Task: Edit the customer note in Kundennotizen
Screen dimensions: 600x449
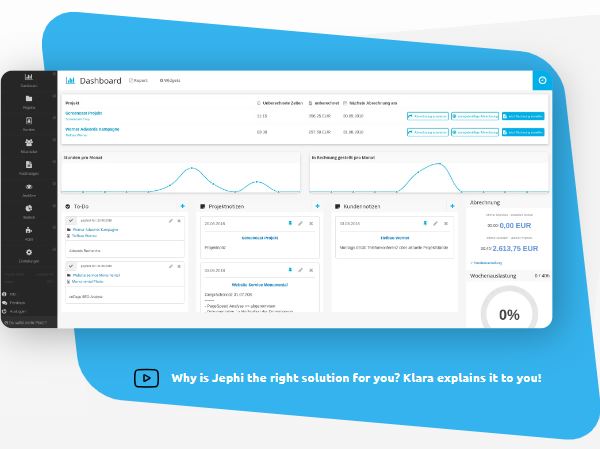Action: (435, 223)
